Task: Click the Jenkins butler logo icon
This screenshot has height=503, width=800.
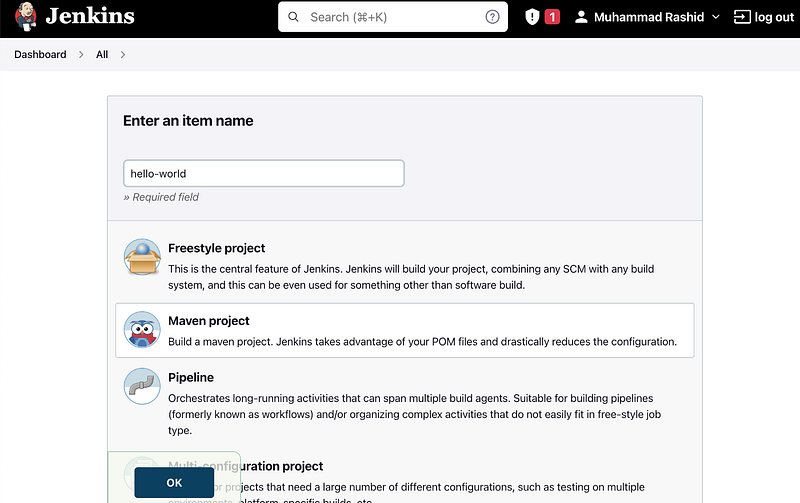Action: 27,17
